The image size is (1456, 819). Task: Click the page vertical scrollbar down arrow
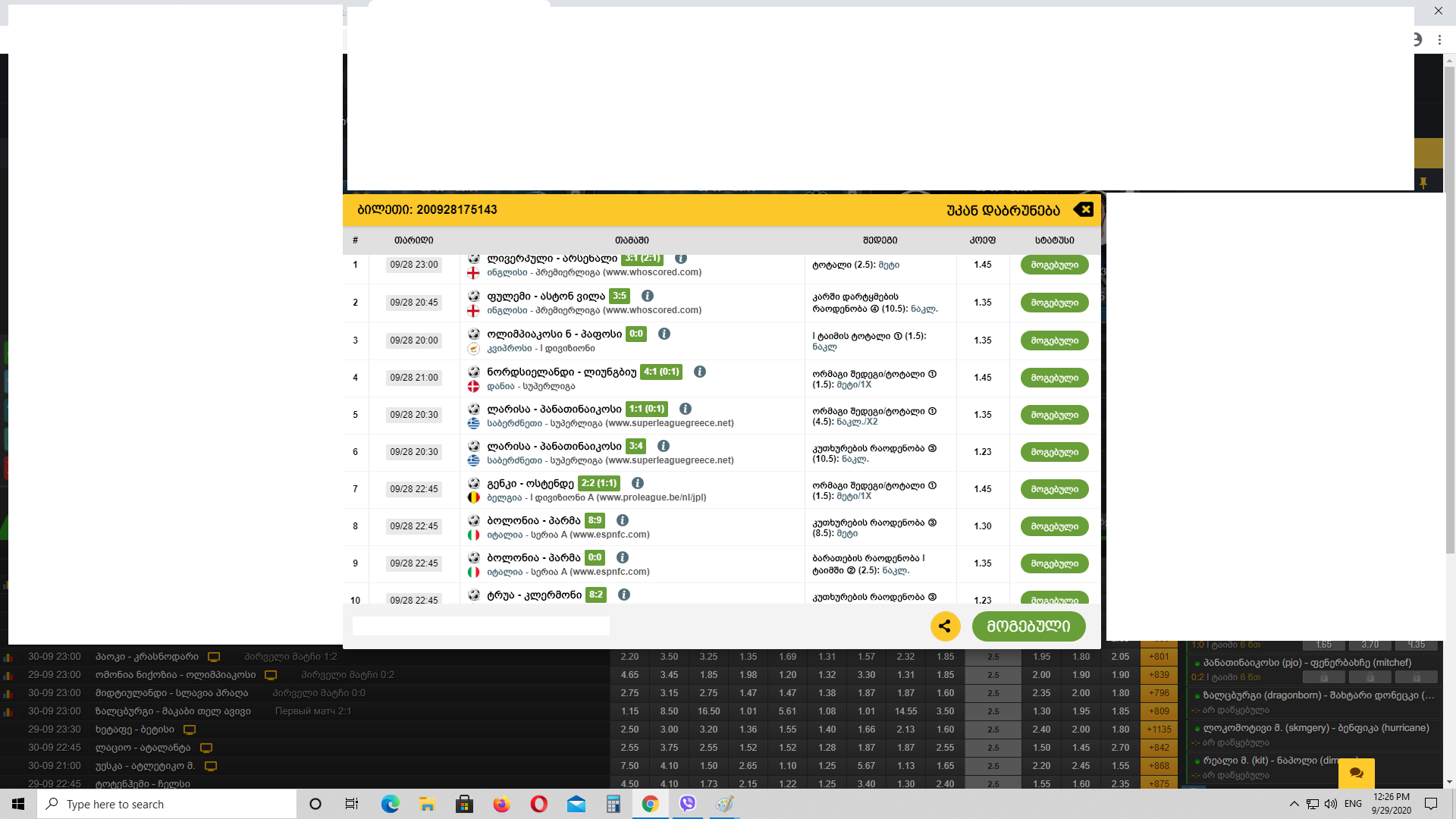click(1449, 782)
